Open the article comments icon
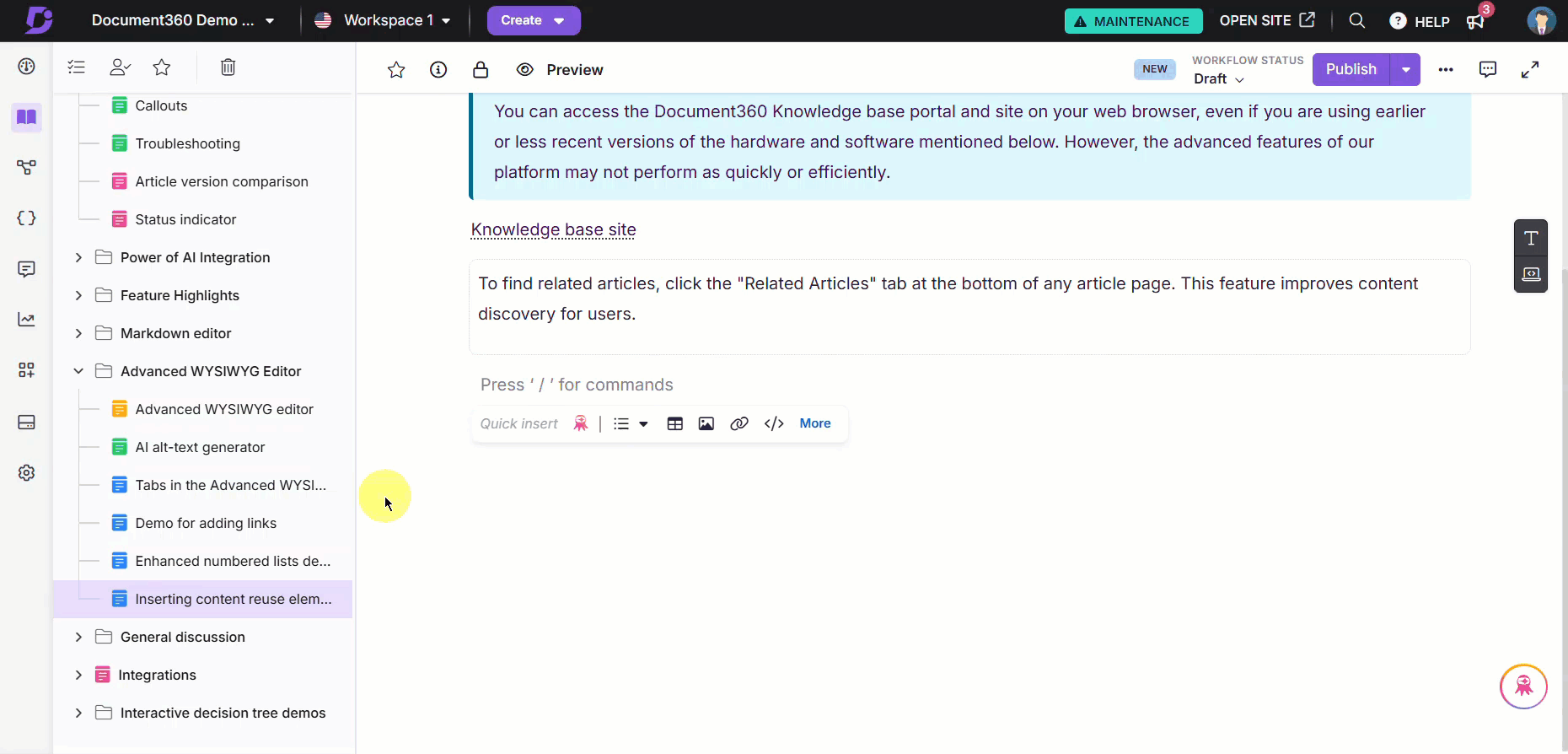The width and height of the screenshot is (1568, 754). click(x=1488, y=70)
